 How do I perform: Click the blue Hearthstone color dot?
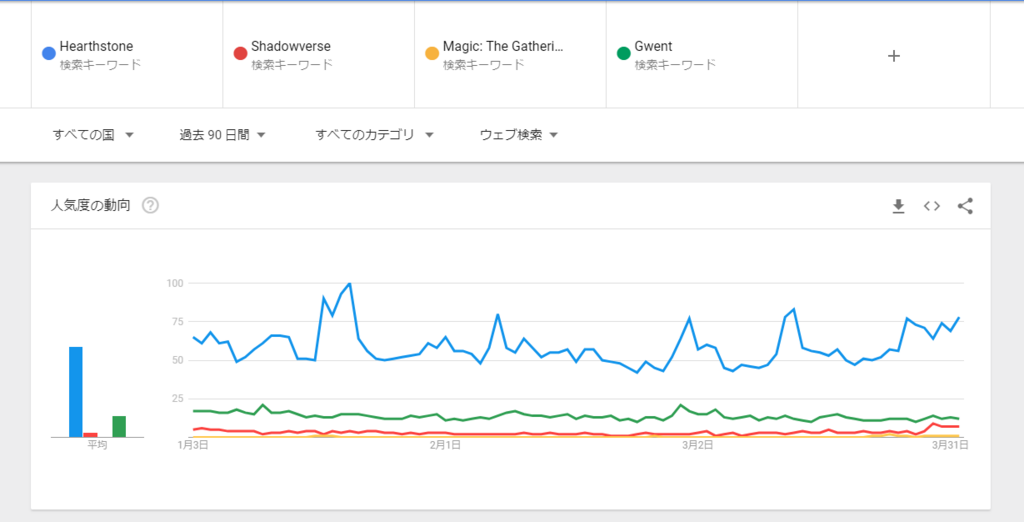click(x=48, y=53)
